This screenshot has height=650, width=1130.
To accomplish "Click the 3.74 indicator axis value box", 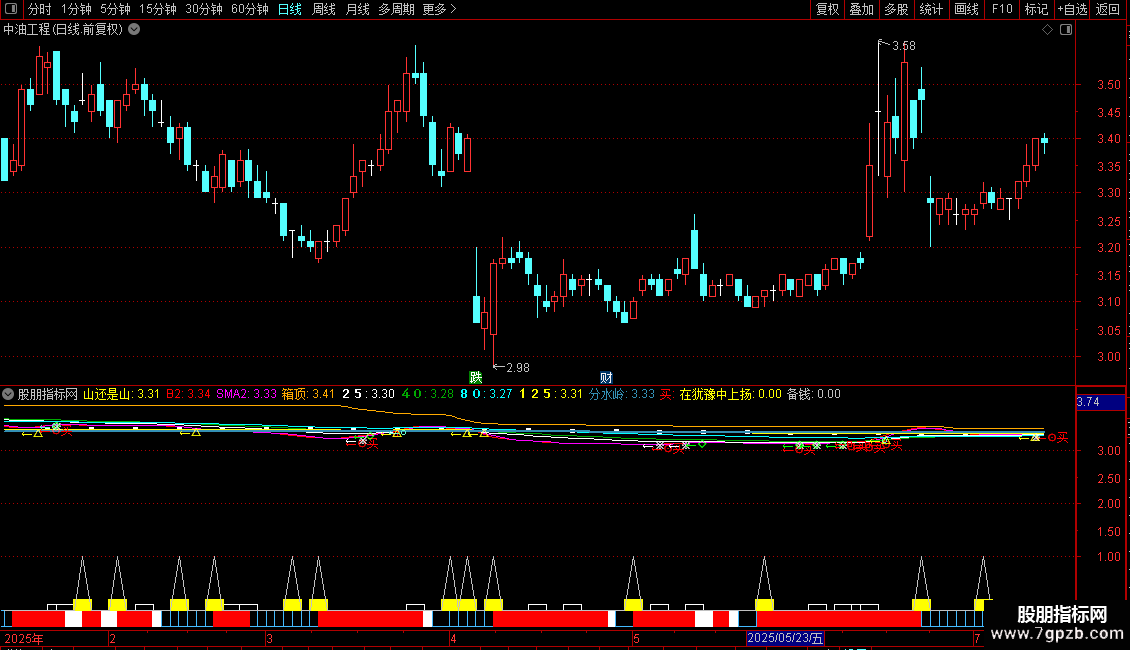I will (x=1100, y=402).
